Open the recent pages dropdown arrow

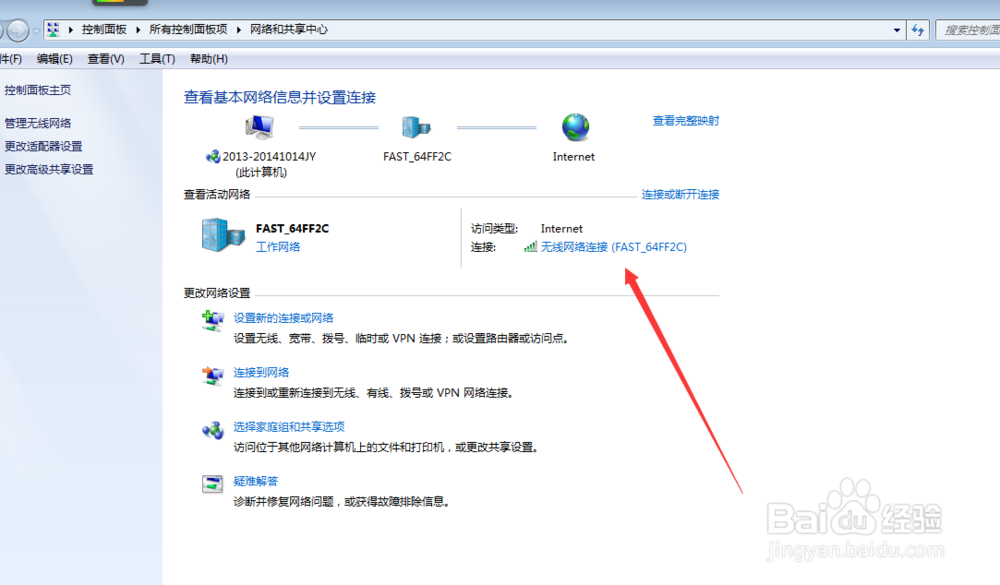point(36,31)
